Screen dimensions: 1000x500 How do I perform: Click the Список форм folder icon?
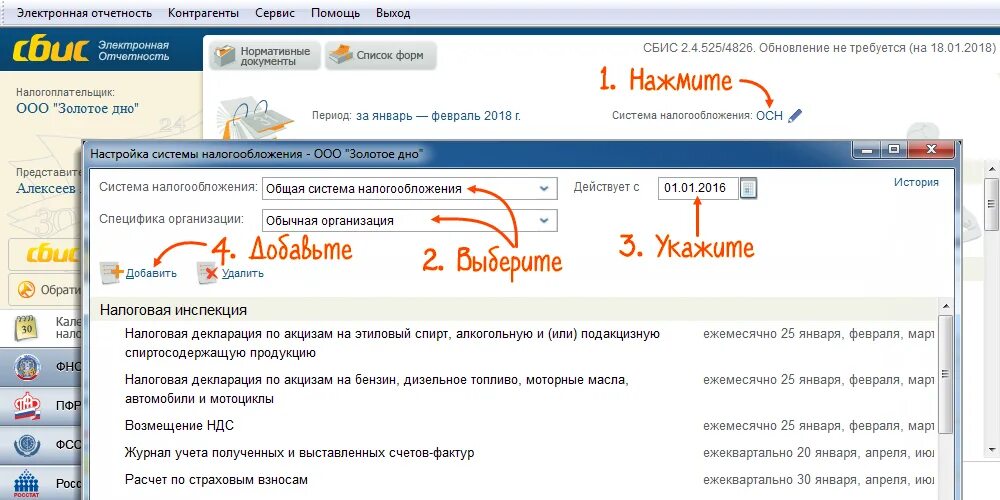coord(340,56)
